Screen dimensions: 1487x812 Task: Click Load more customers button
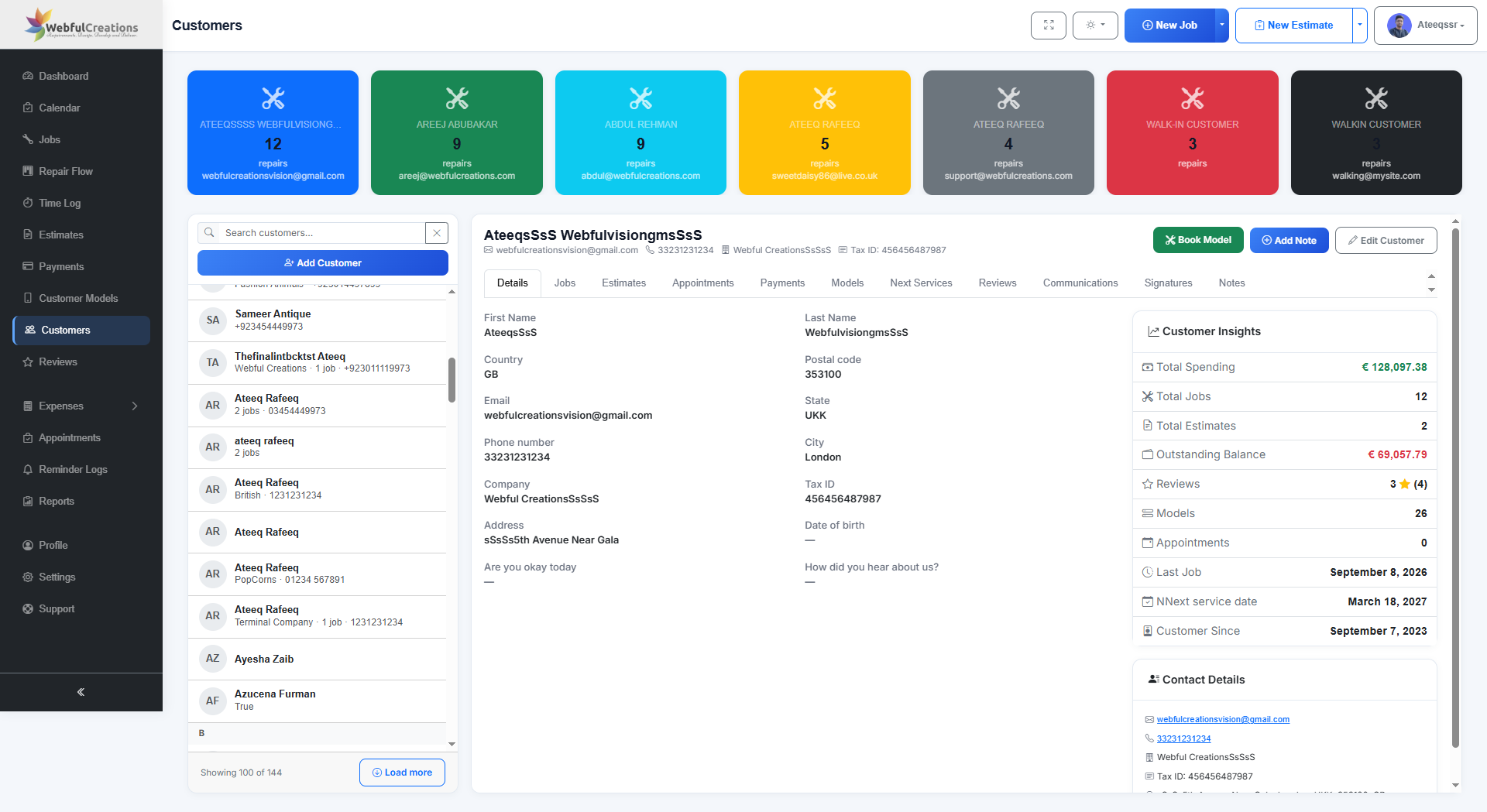point(402,773)
